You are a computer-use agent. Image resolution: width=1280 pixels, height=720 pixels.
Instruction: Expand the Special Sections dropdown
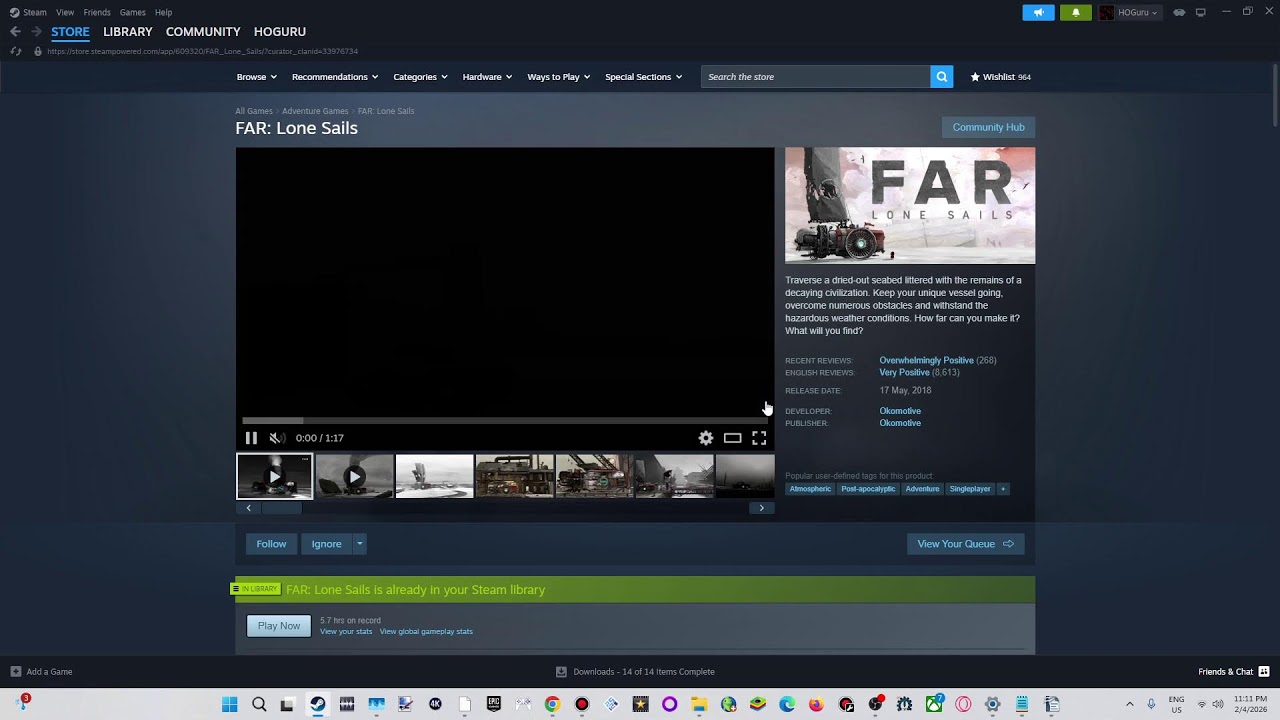coord(643,77)
